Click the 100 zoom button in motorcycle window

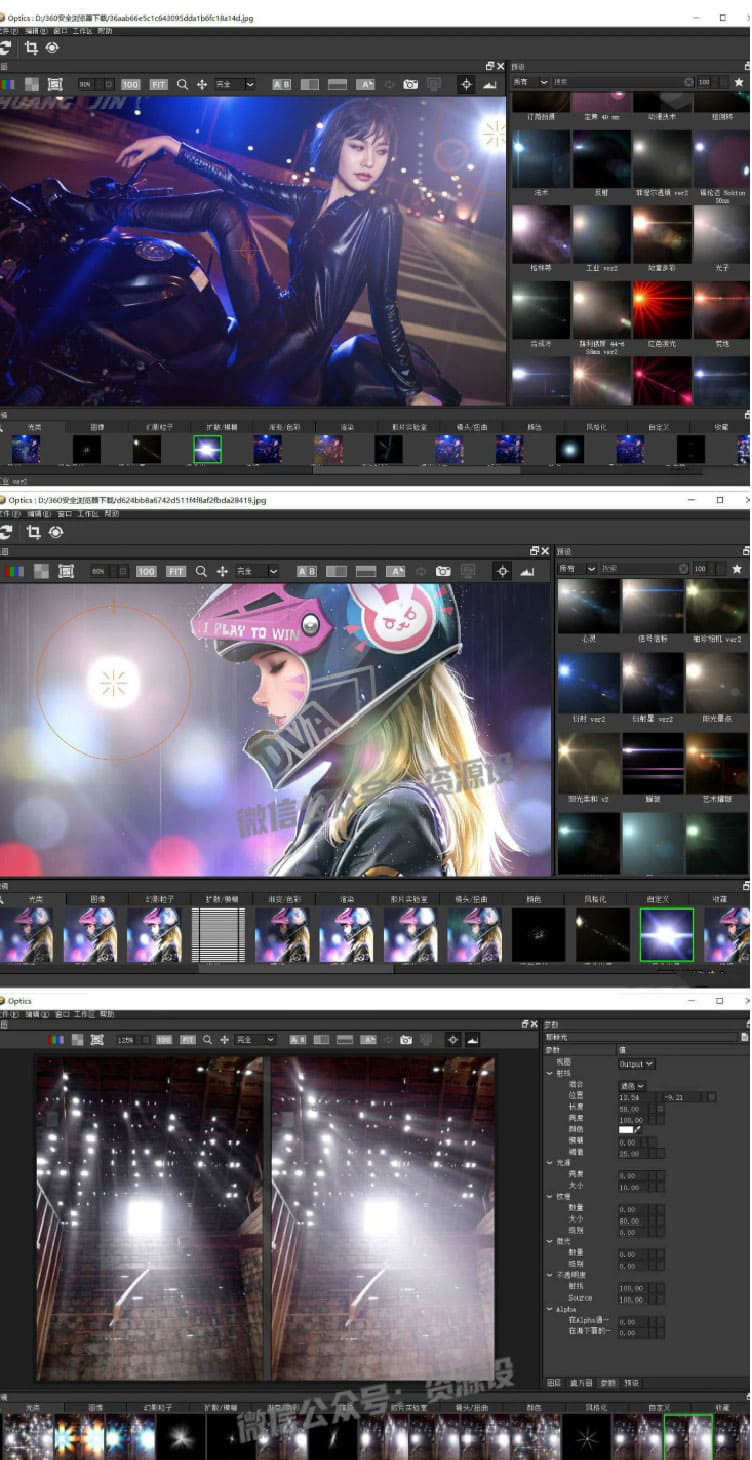tap(130, 85)
